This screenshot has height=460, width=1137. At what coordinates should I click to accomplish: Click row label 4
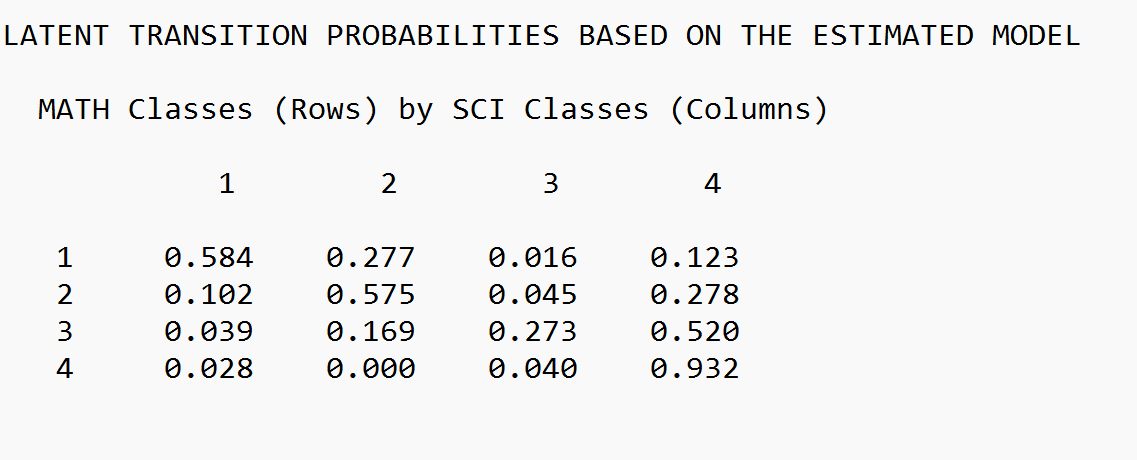coord(65,369)
